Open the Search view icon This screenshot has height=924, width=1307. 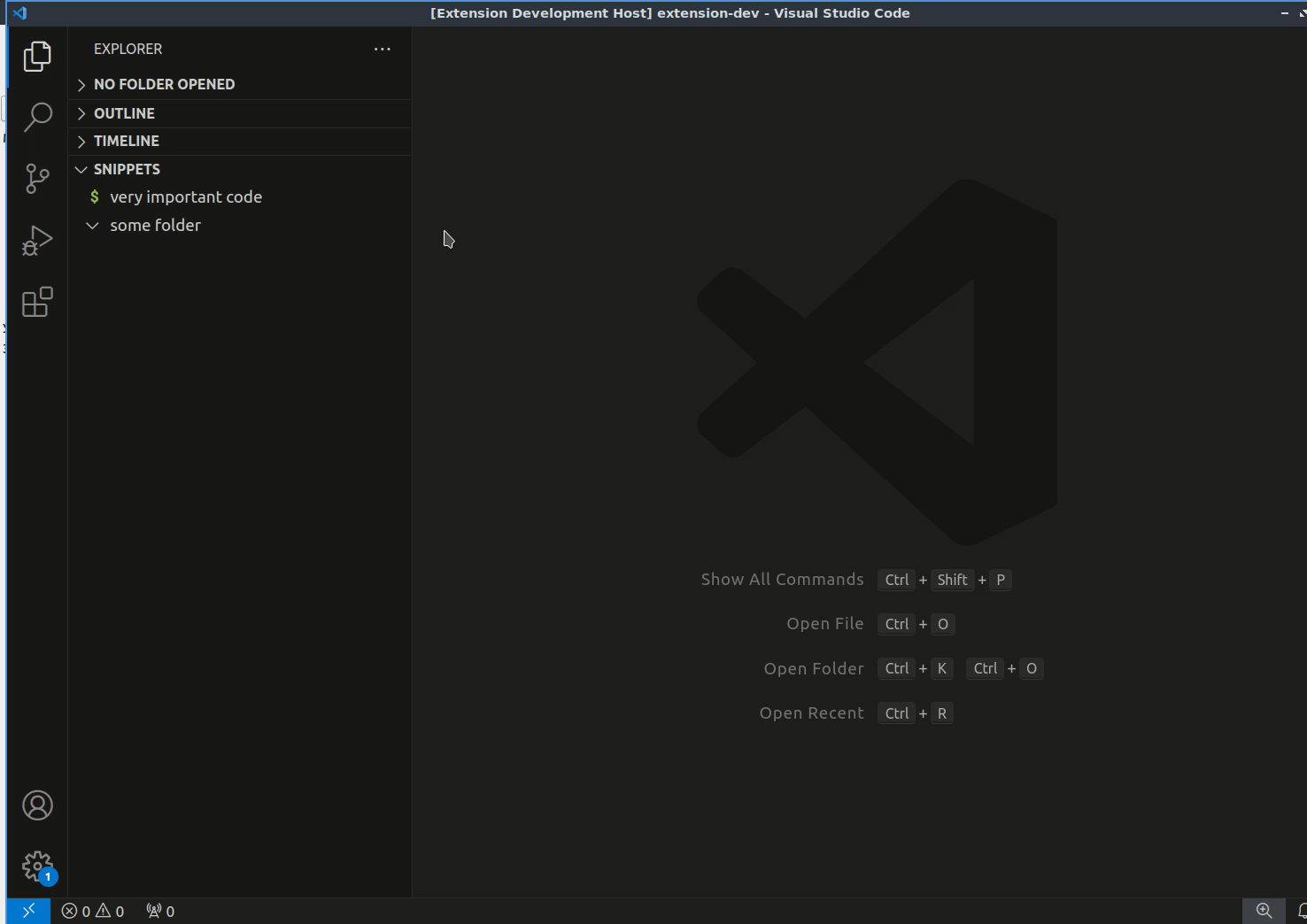[x=37, y=117]
